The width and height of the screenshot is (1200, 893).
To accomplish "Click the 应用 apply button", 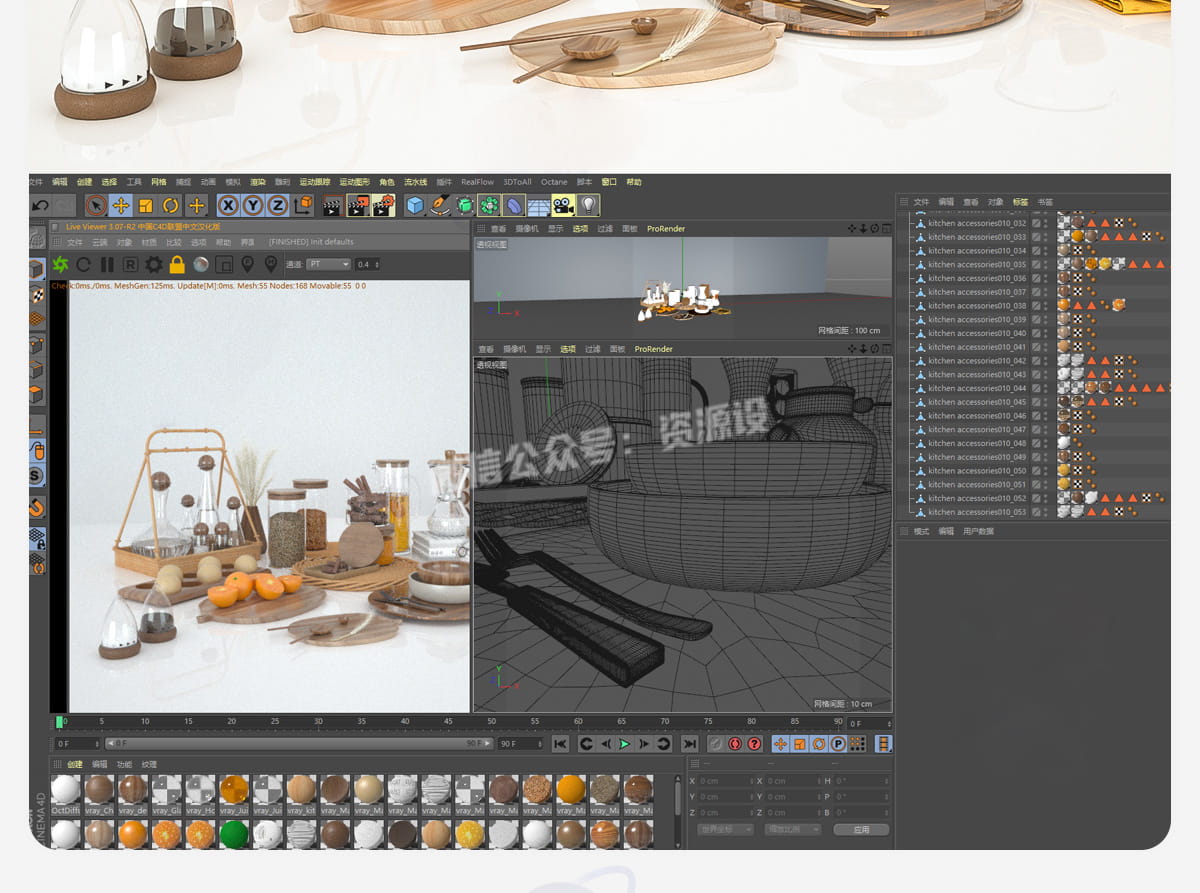I will pos(861,829).
